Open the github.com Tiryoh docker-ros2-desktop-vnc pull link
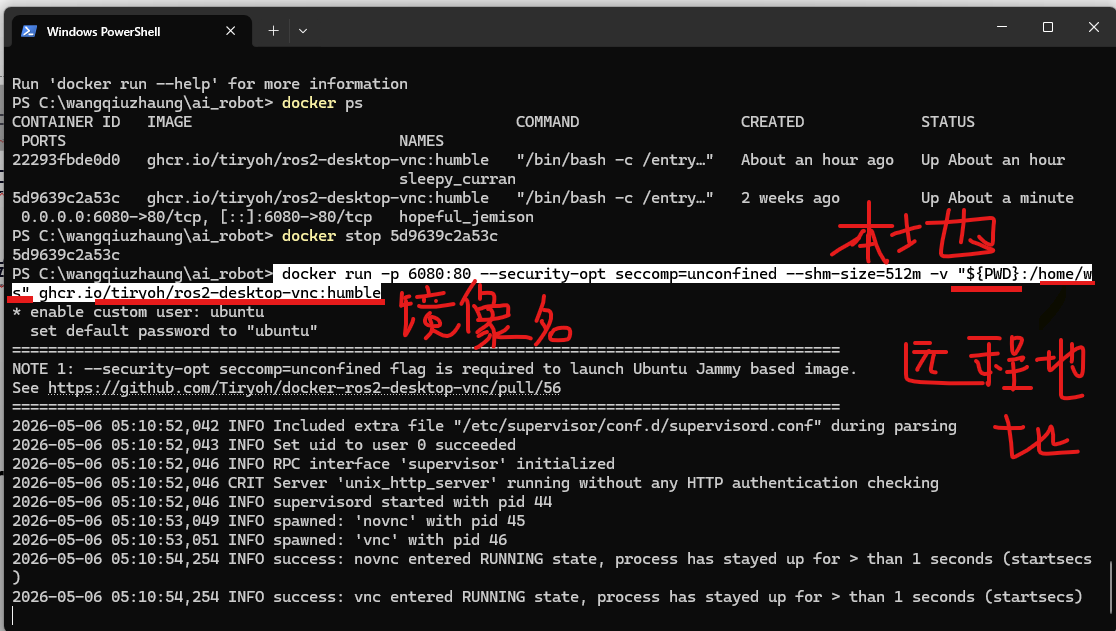Image resolution: width=1116 pixels, height=631 pixels. point(305,388)
